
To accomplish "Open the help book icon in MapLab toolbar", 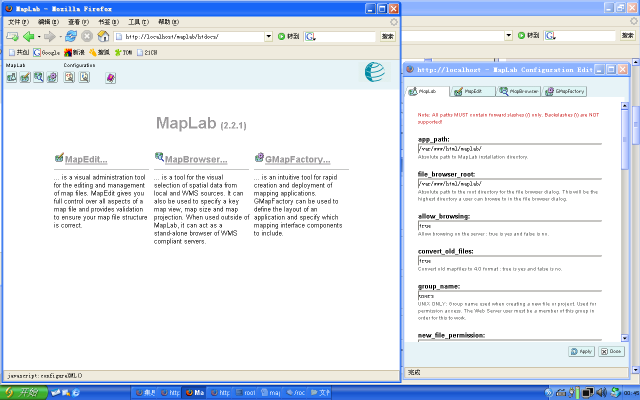I will click(111, 78).
